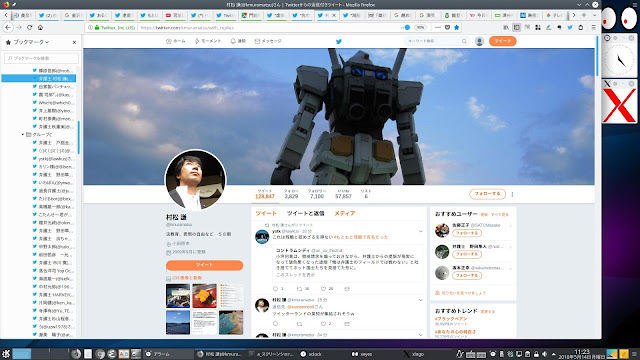640x360 pixels.
Task: Open the アラーム task in the taskbar
Action: coord(167,354)
